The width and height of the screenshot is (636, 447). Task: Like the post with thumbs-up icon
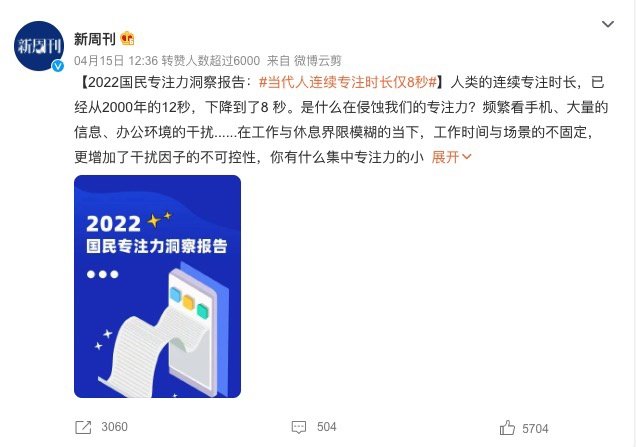(x=507, y=428)
